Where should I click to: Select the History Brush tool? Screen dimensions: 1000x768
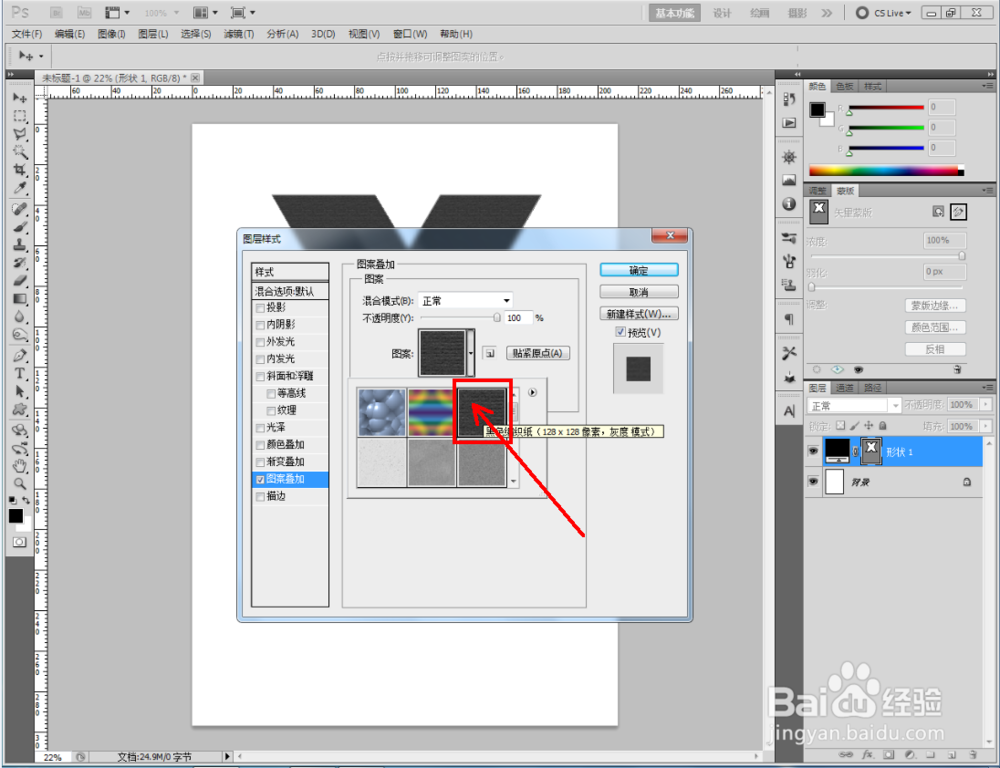point(20,263)
